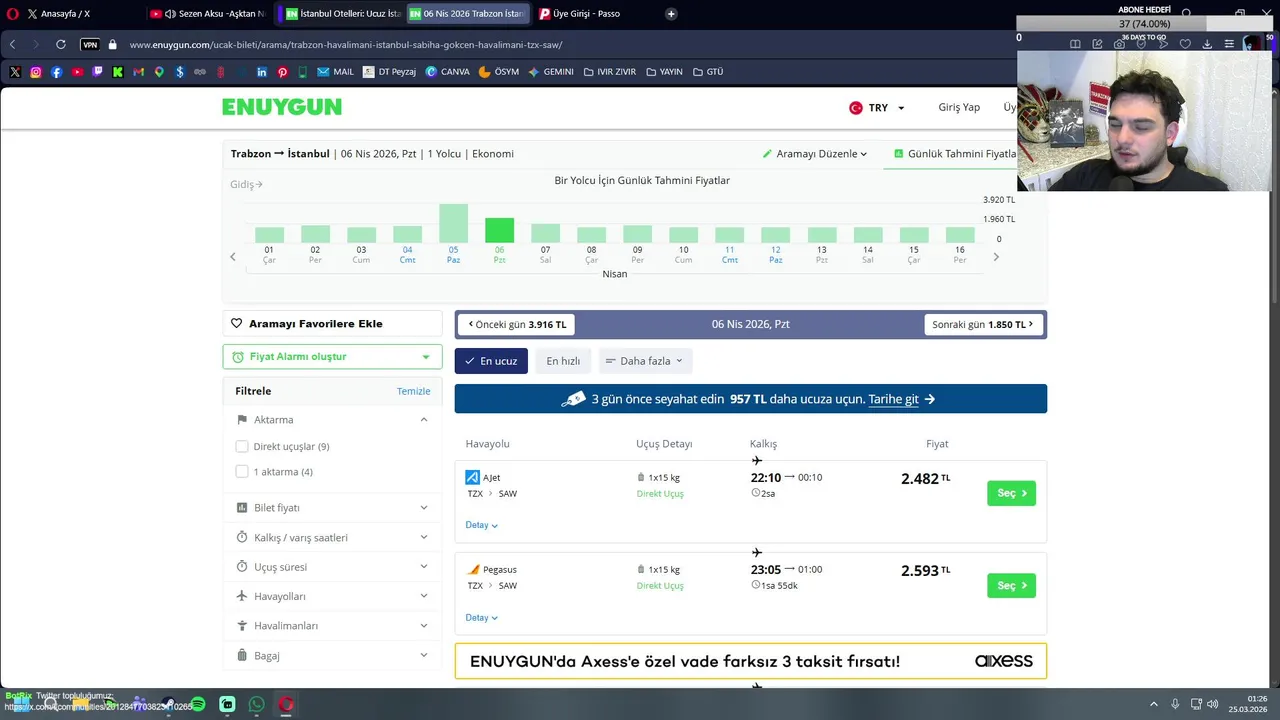The height and width of the screenshot is (720, 1280).
Task: Open the Pinterest bookmark
Action: click(283, 72)
